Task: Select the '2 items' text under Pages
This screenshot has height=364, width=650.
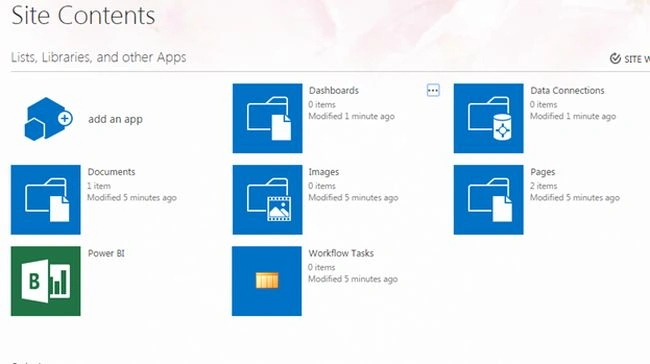Action: [x=543, y=186]
